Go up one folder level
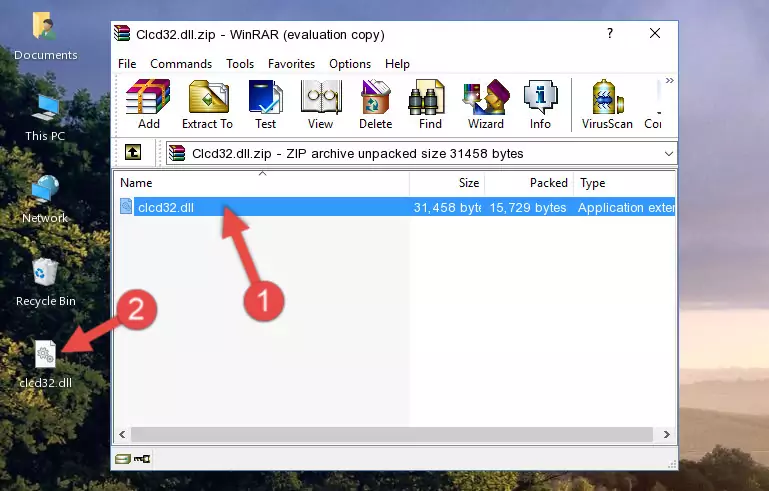Screen dimensions: 769x491 (x=133, y=153)
